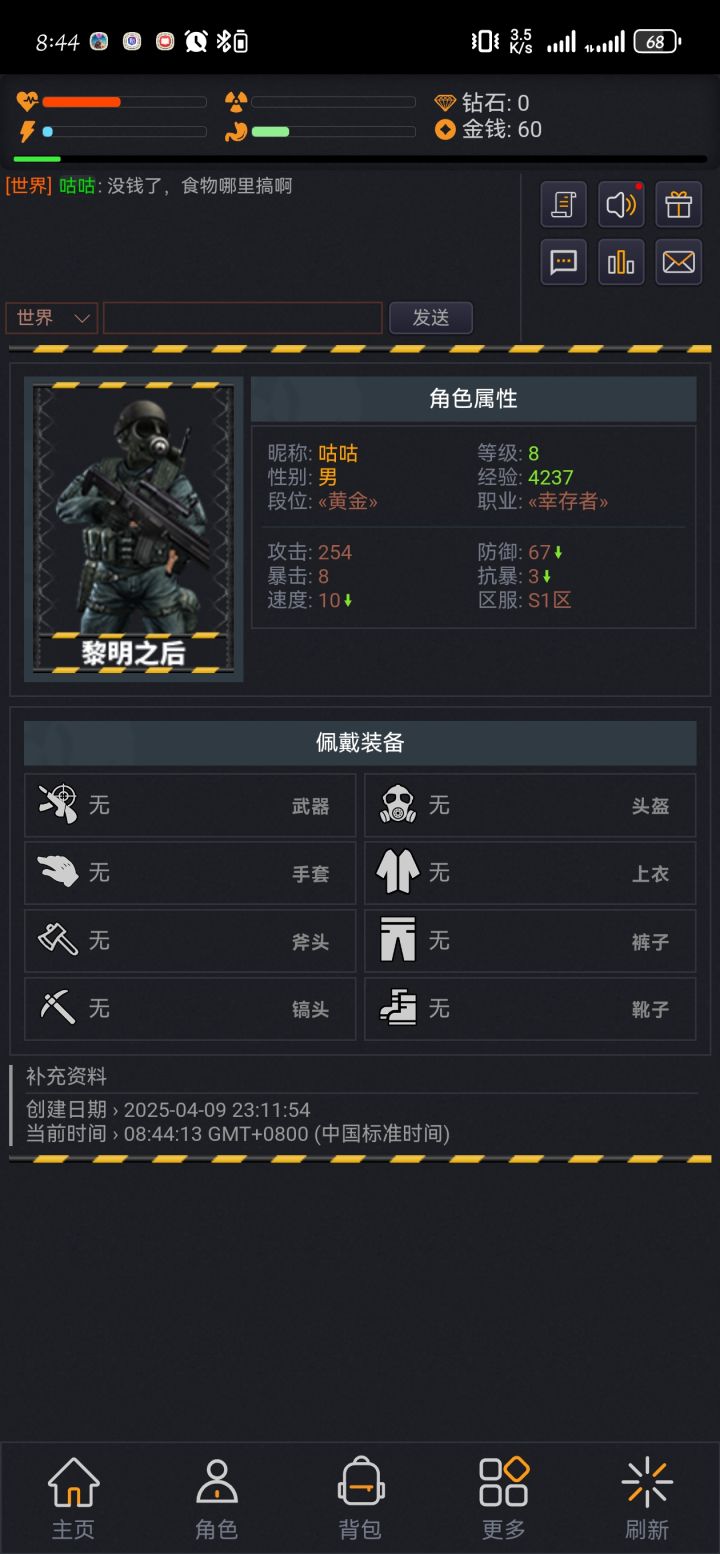Select the 上衣 jacket equipment slot

point(530,873)
